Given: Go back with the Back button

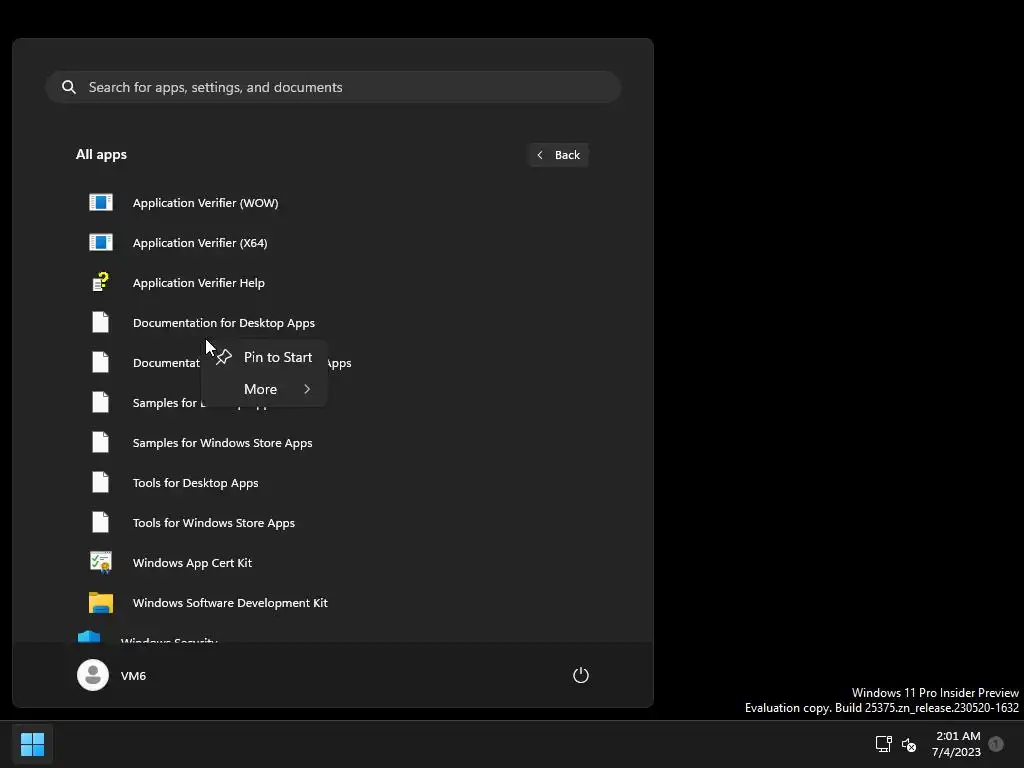Looking at the screenshot, I should click(x=558, y=155).
